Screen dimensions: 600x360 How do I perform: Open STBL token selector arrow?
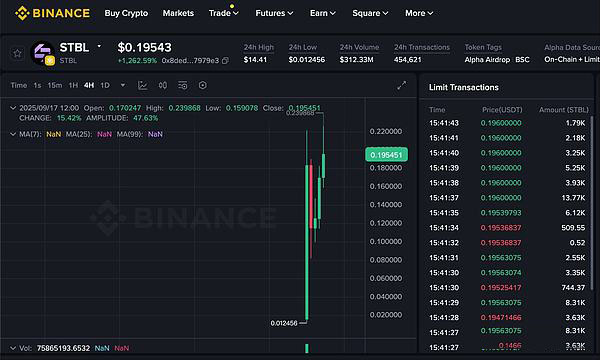click(x=99, y=46)
